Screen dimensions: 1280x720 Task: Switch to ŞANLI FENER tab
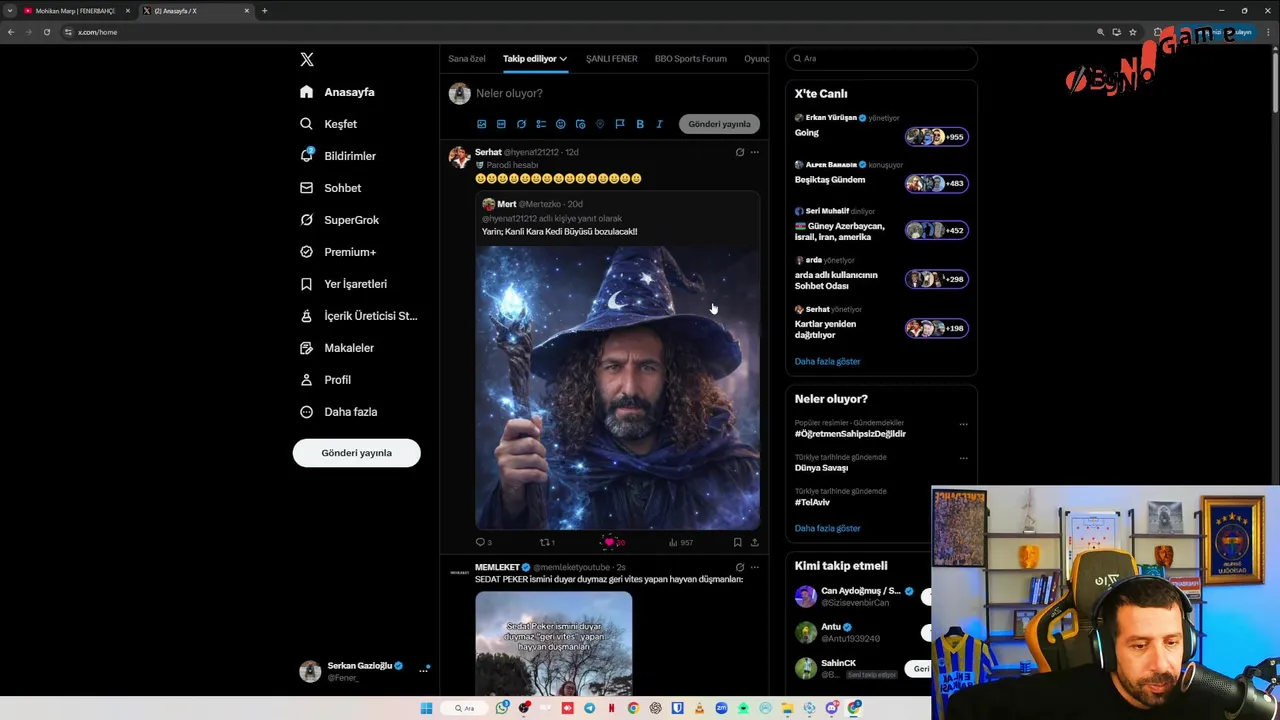[611, 59]
